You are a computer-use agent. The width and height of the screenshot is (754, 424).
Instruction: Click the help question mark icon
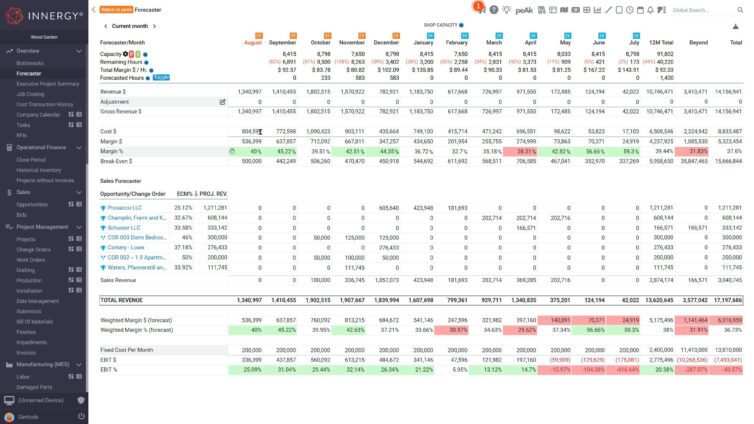(493, 10)
